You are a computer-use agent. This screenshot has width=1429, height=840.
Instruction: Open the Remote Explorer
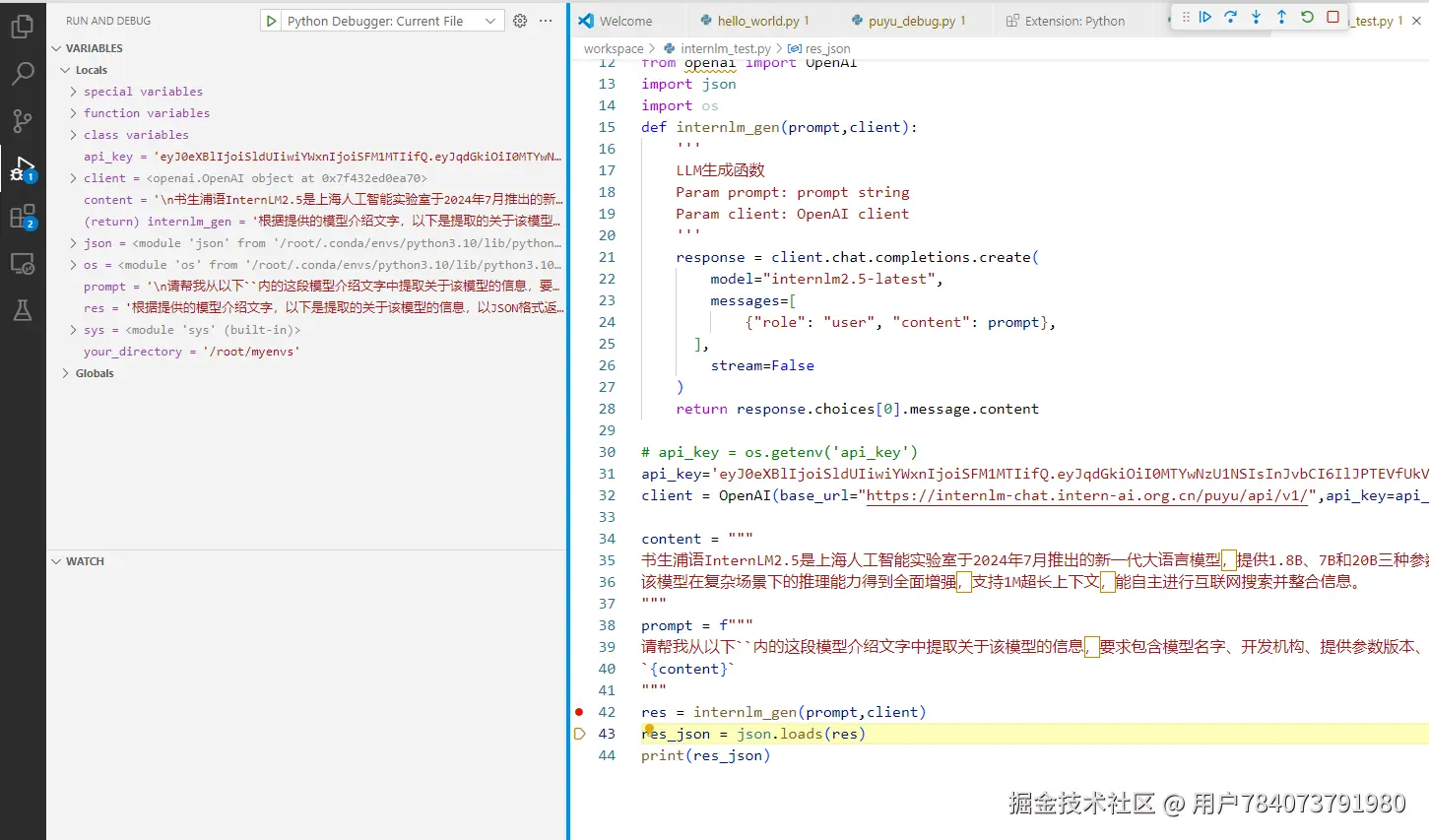(x=22, y=263)
